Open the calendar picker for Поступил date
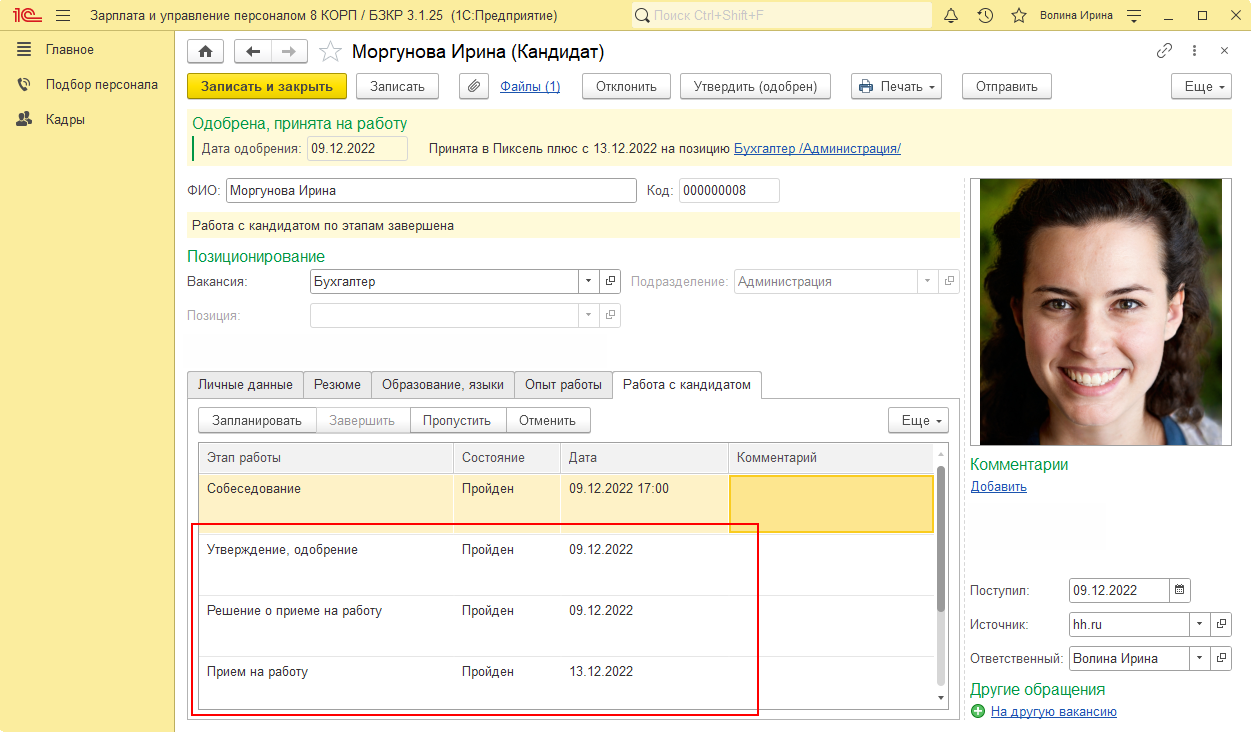 [1179, 590]
